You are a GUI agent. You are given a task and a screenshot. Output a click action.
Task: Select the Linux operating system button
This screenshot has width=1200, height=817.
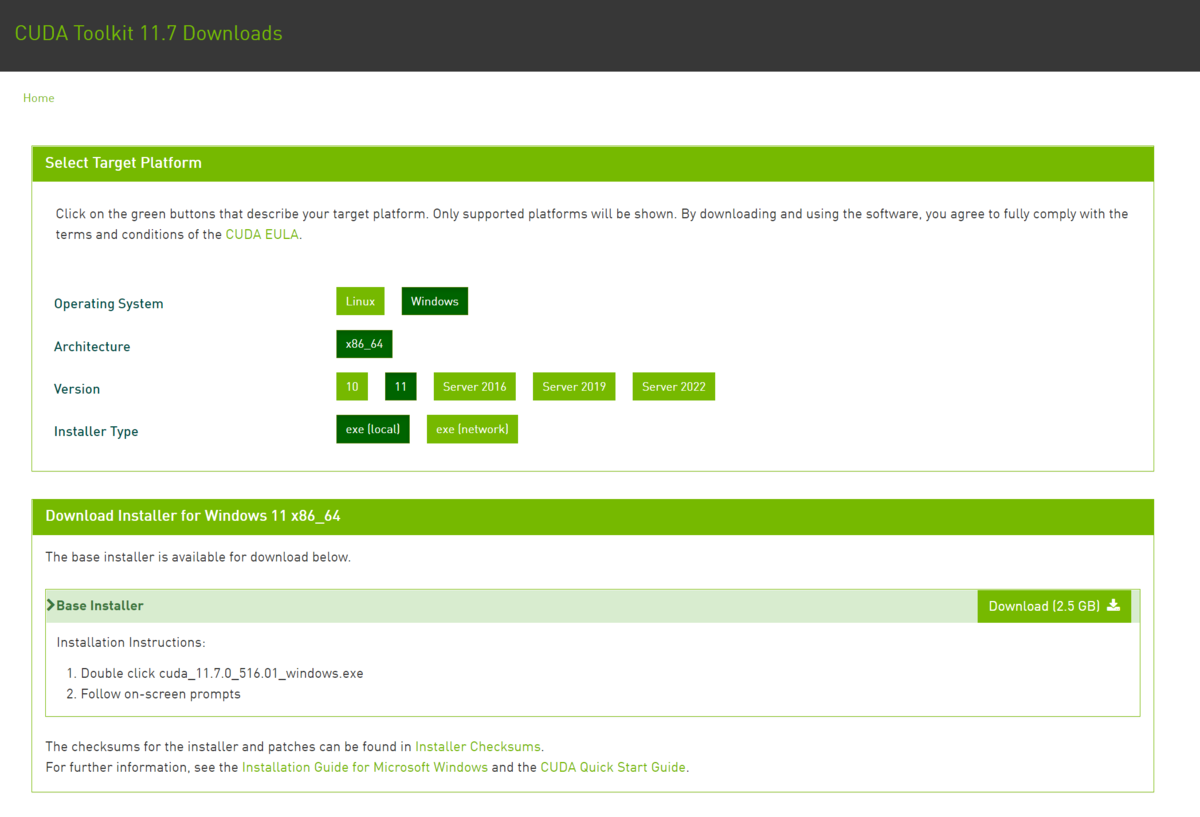360,301
